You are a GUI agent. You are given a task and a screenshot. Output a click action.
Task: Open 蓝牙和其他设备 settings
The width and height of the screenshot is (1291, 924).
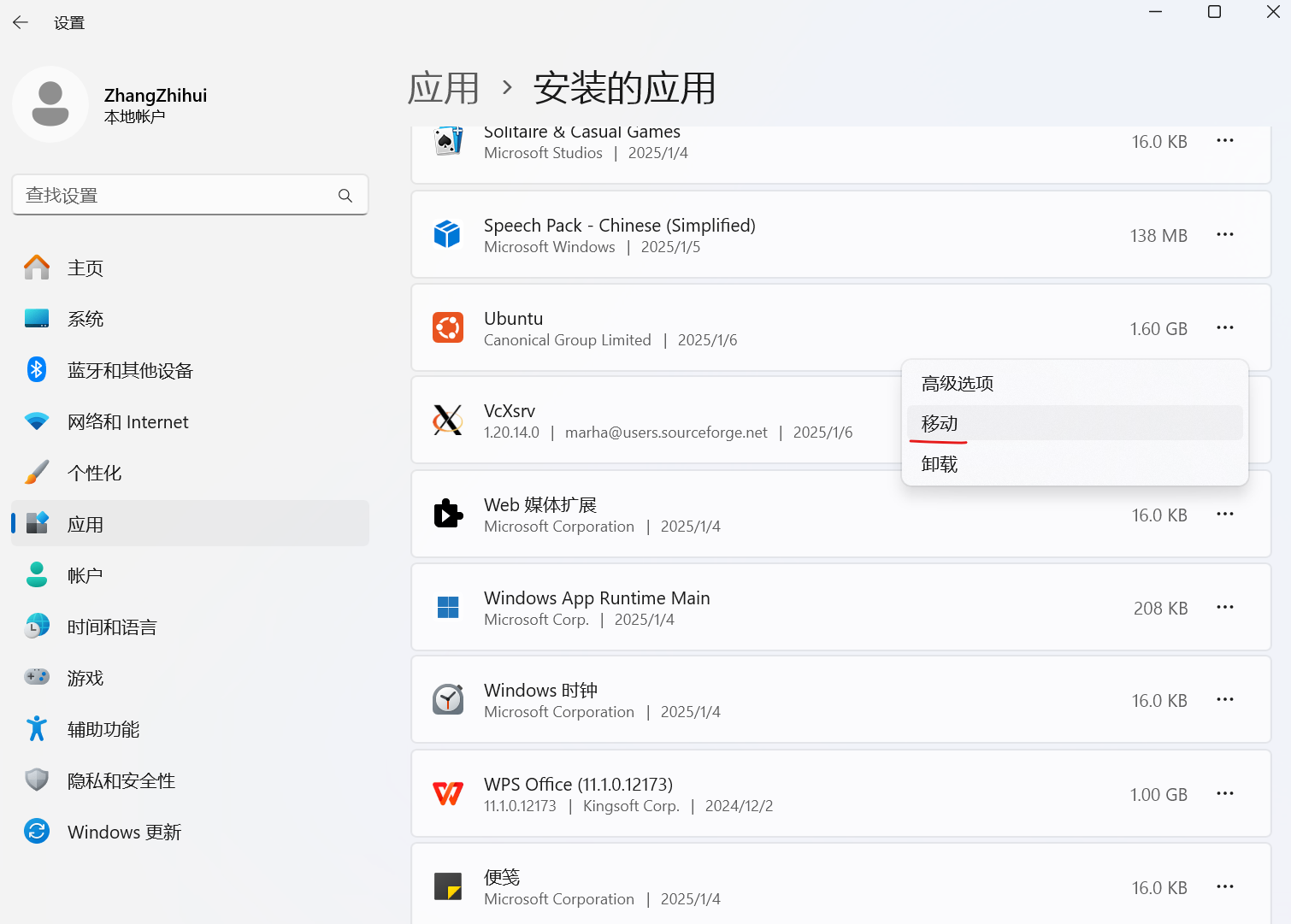(190, 370)
